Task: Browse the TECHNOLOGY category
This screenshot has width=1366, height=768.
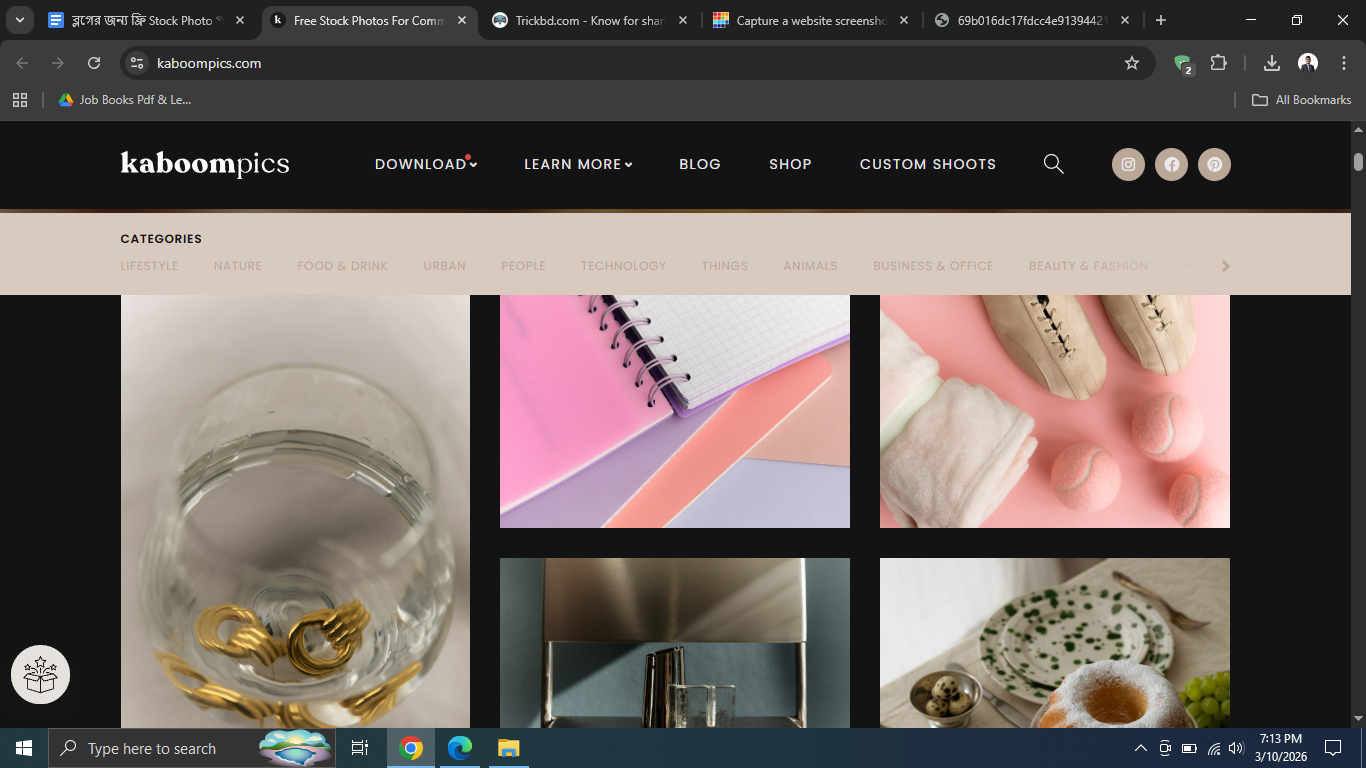Action: click(x=623, y=266)
